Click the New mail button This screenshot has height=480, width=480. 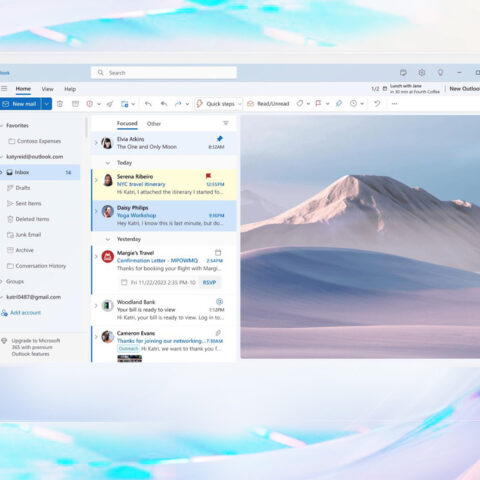click(x=20, y=104)
